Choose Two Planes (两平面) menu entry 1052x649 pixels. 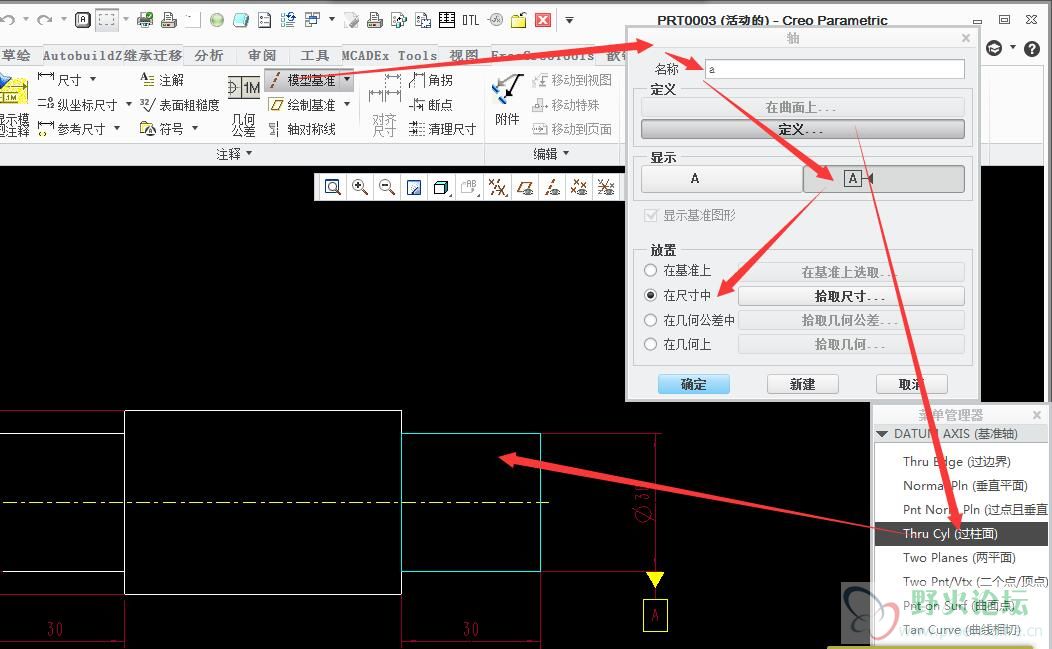point(961,558)
